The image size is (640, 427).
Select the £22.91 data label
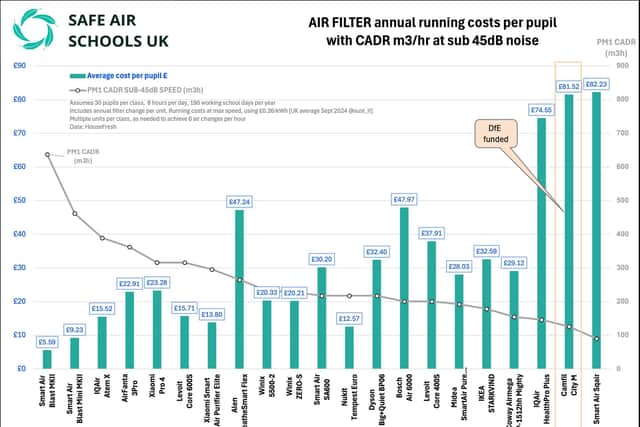(129, 284)
